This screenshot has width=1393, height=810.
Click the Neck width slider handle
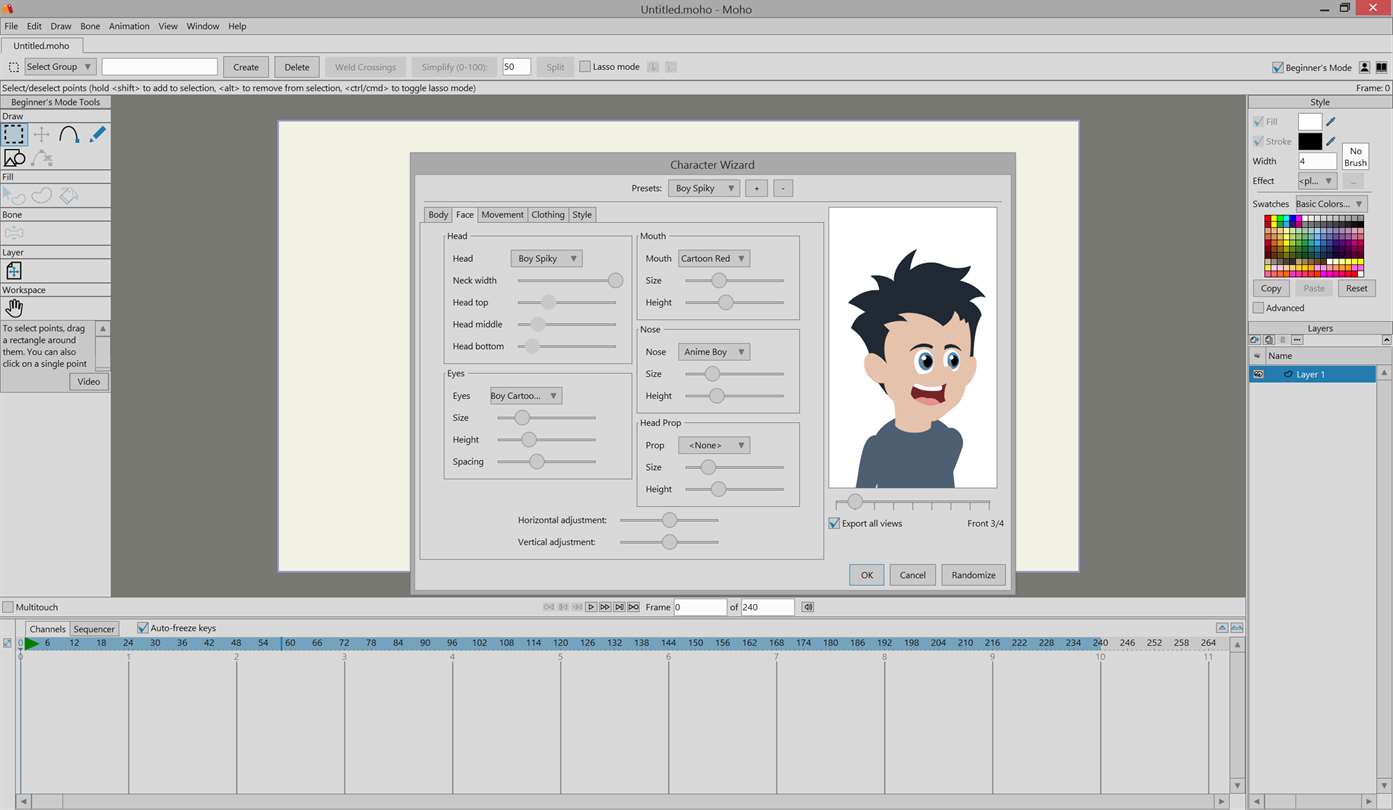(x=615, y=281)
